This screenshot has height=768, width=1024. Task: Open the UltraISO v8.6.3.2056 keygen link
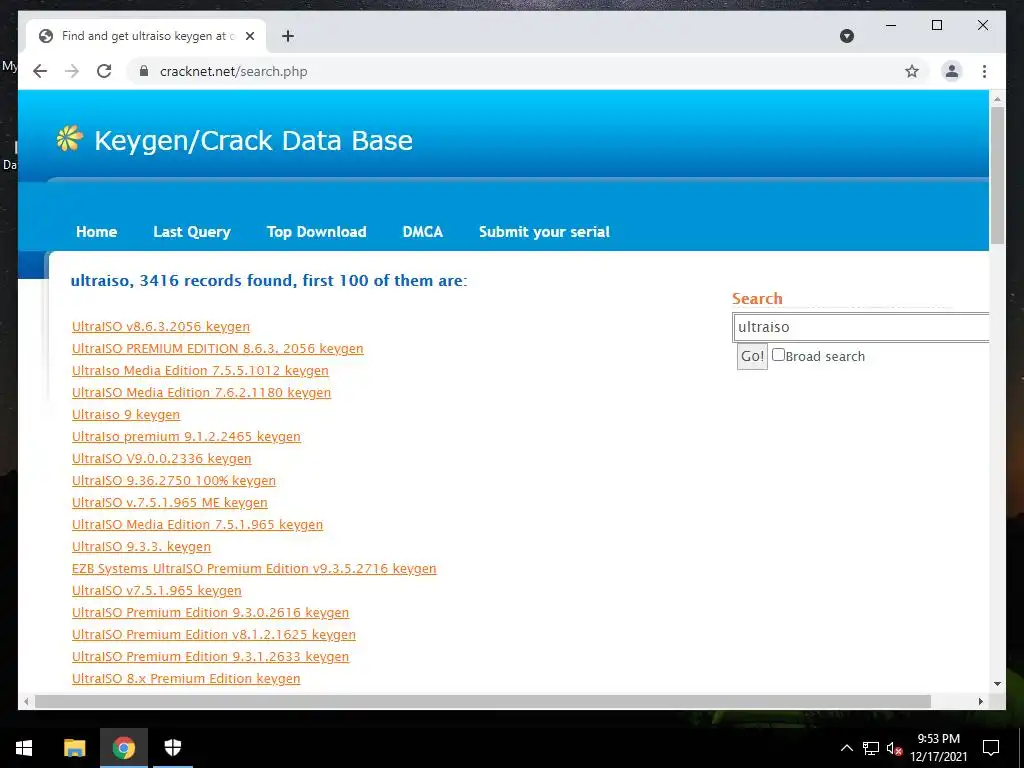[161, 327]
